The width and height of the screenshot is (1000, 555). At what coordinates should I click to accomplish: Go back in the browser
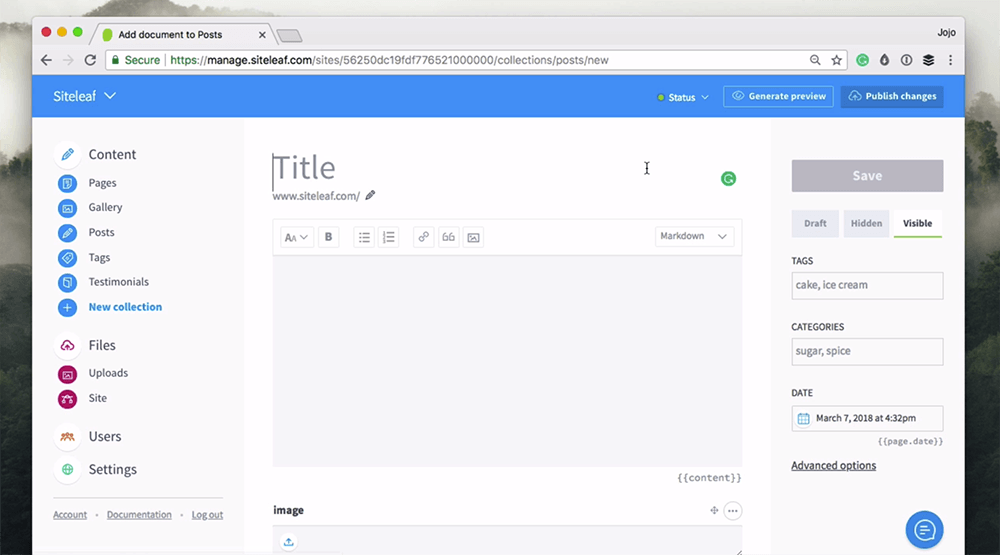[47, 60]
